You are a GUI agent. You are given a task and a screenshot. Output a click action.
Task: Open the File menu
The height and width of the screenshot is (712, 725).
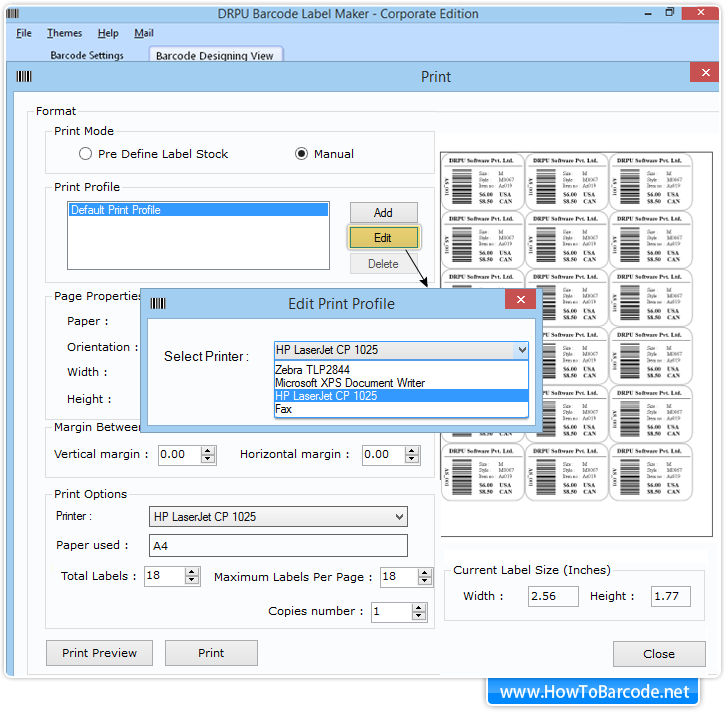point(24,33)
